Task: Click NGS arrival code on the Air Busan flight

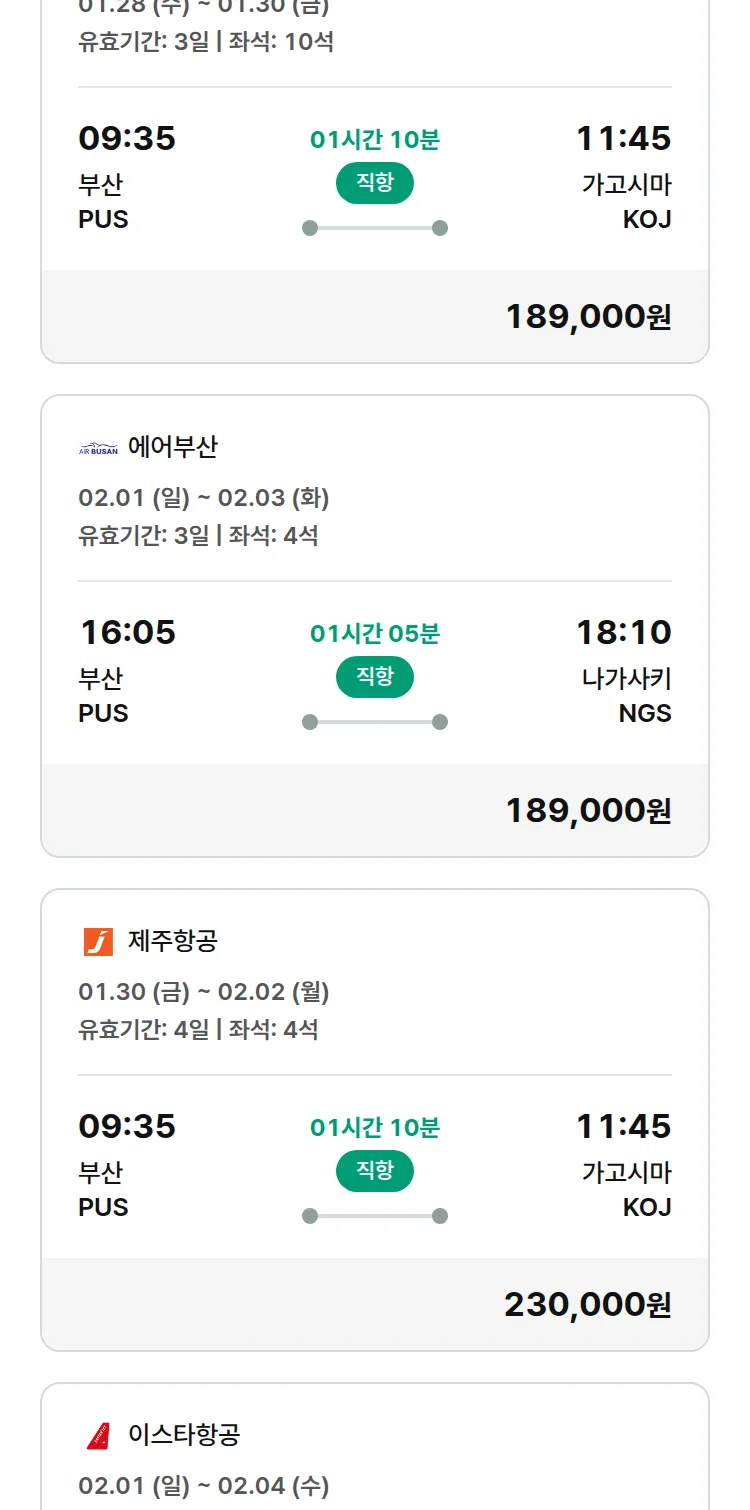Action: tap(646, 713)
